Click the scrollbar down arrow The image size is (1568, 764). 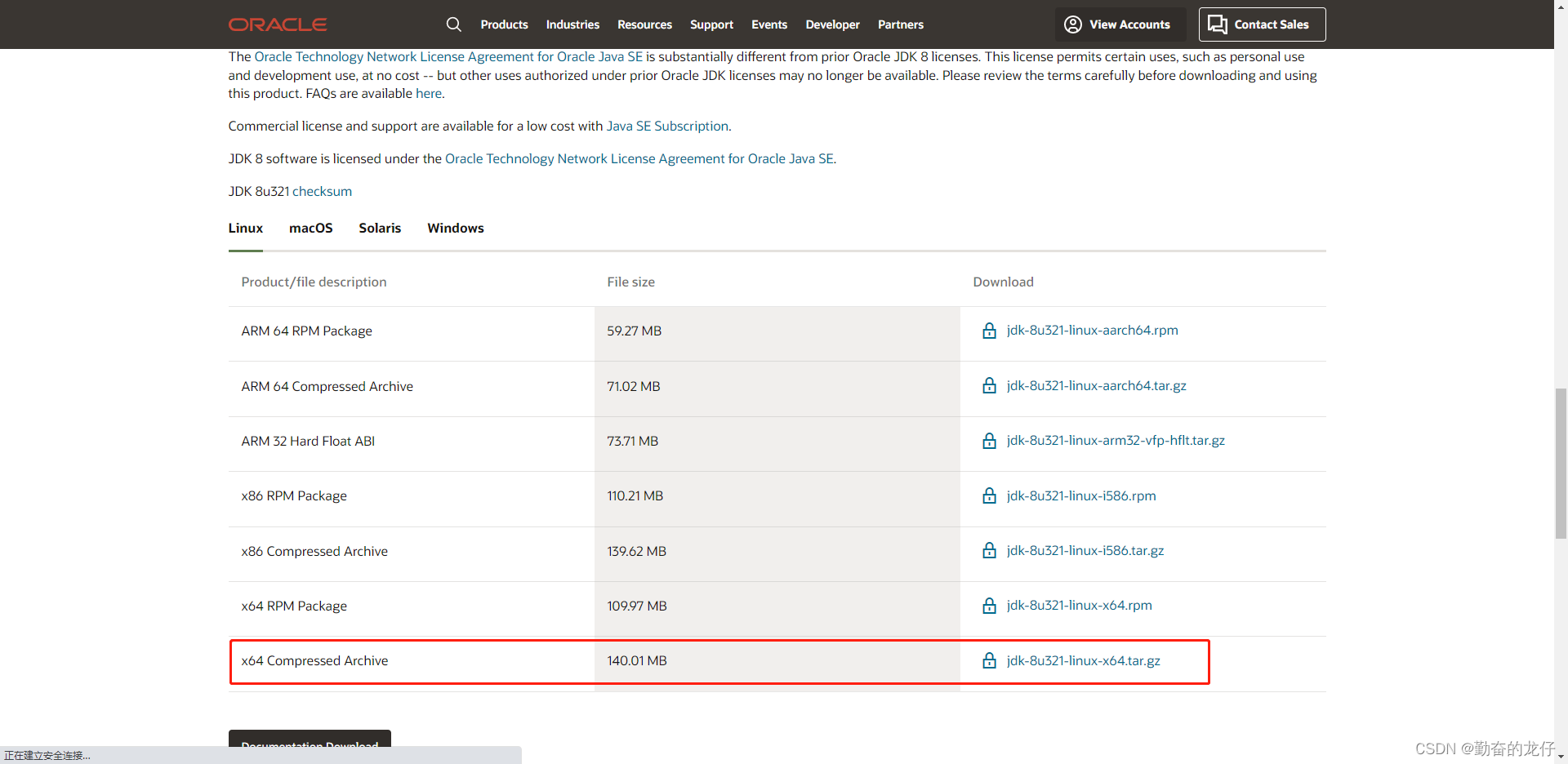click(x=1561, y=757)
